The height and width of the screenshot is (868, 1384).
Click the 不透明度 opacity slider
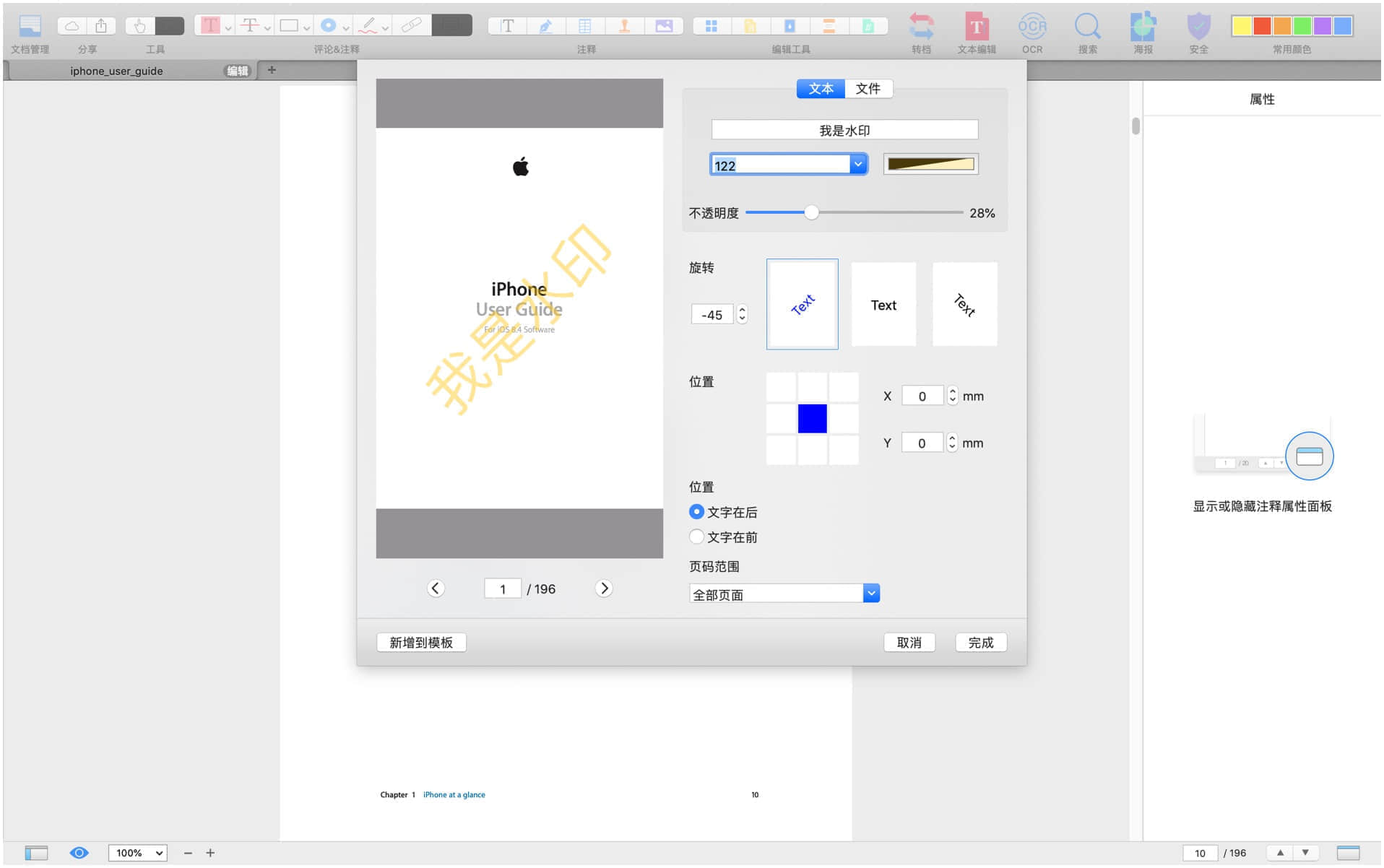tap(854, 212)
